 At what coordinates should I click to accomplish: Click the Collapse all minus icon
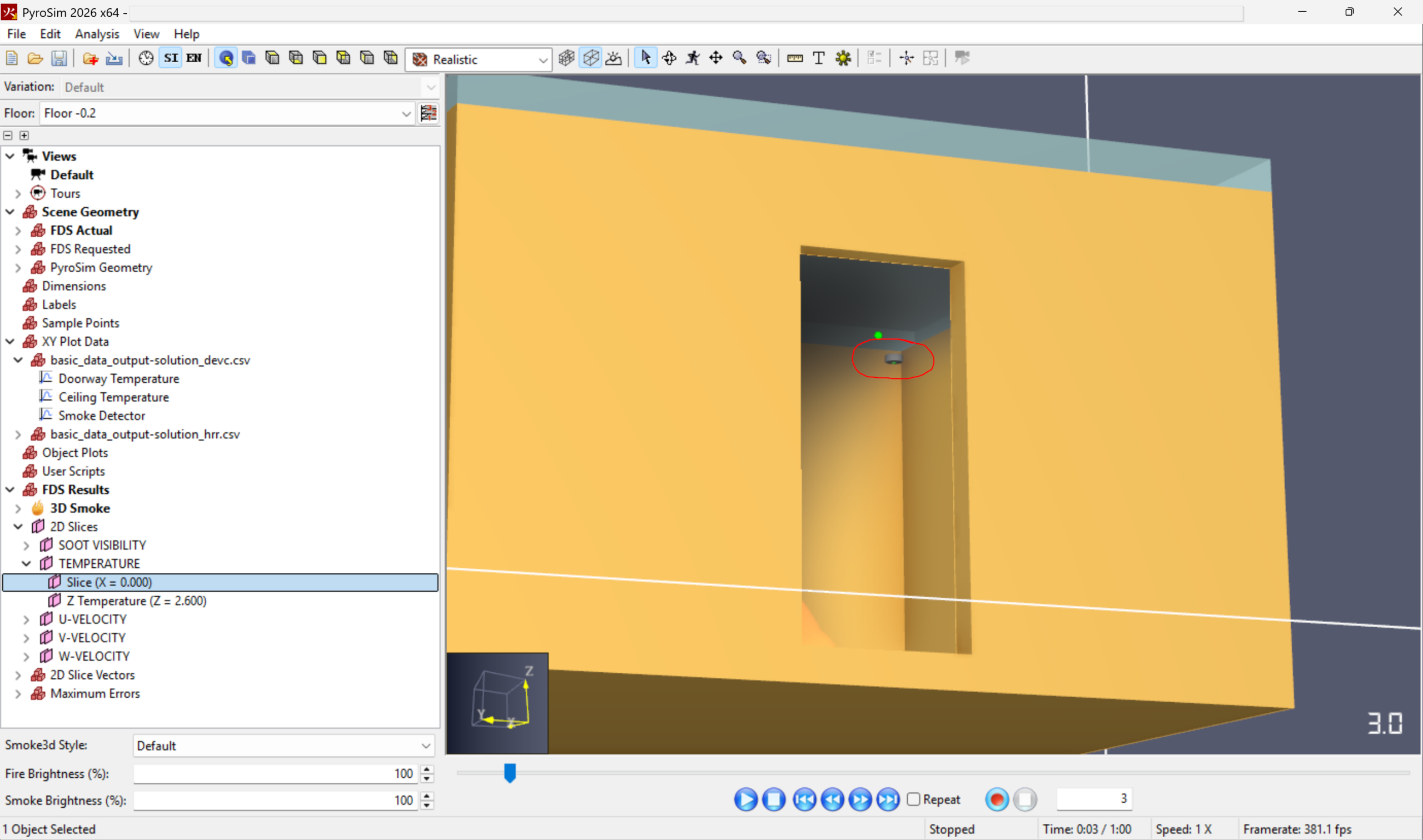coord(8,136)
